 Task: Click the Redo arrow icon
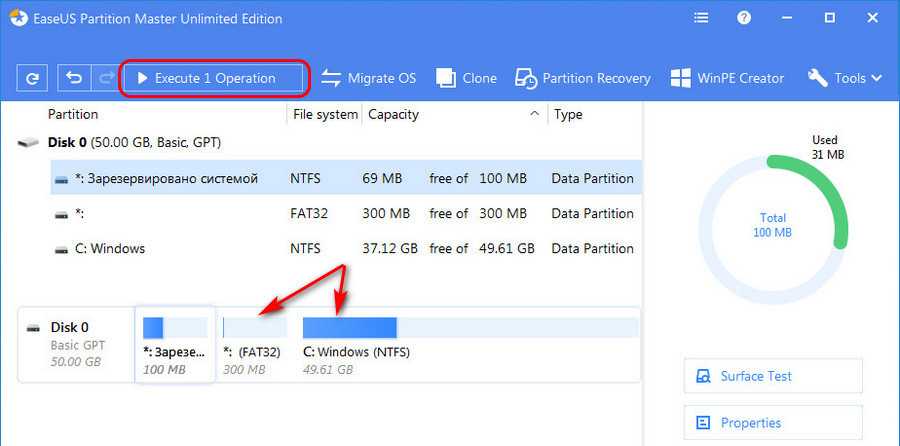(104, 78)
